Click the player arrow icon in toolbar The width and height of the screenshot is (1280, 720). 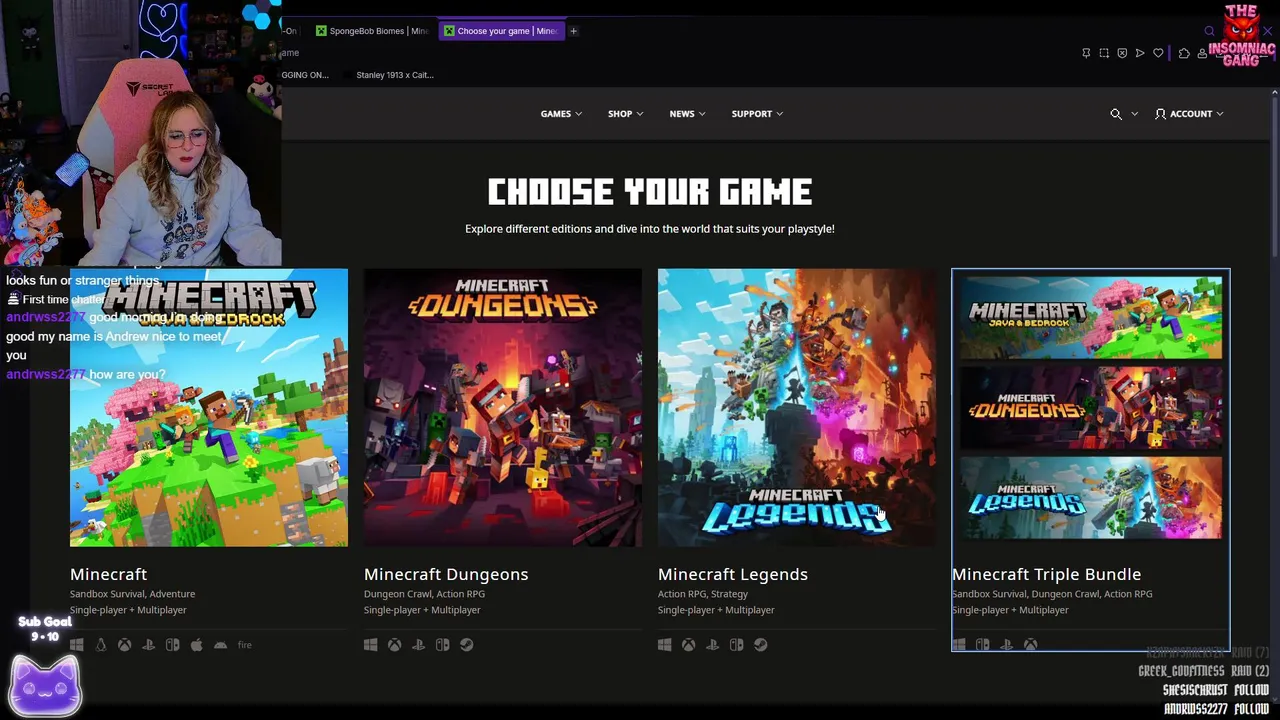tap(1140, 53)
